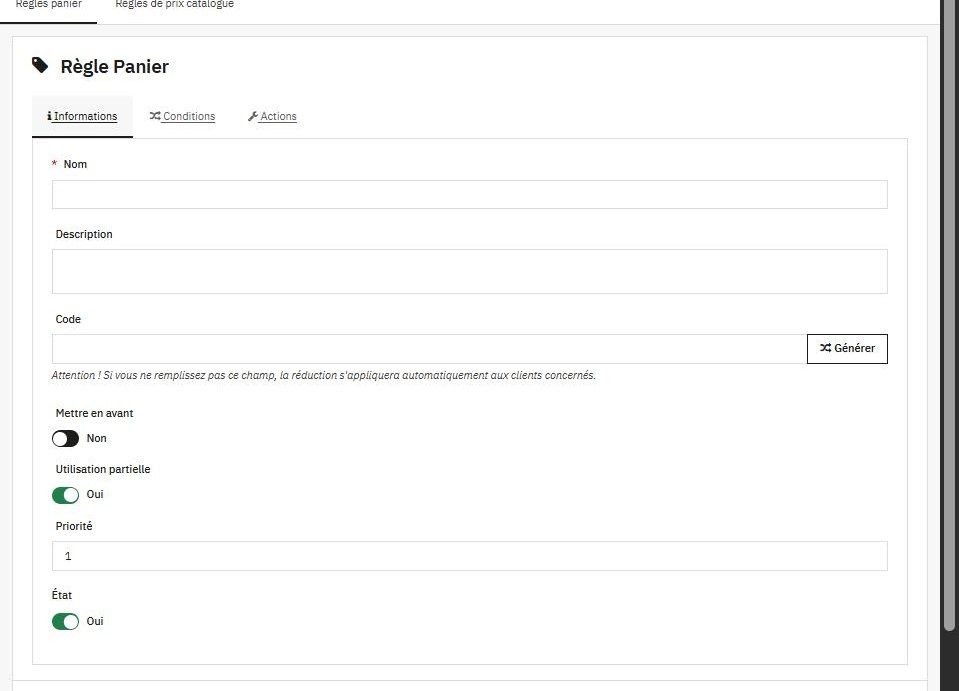Click the Attention code warning text
This screenshot has height=691, width=959.
click(x=324, y=375)
